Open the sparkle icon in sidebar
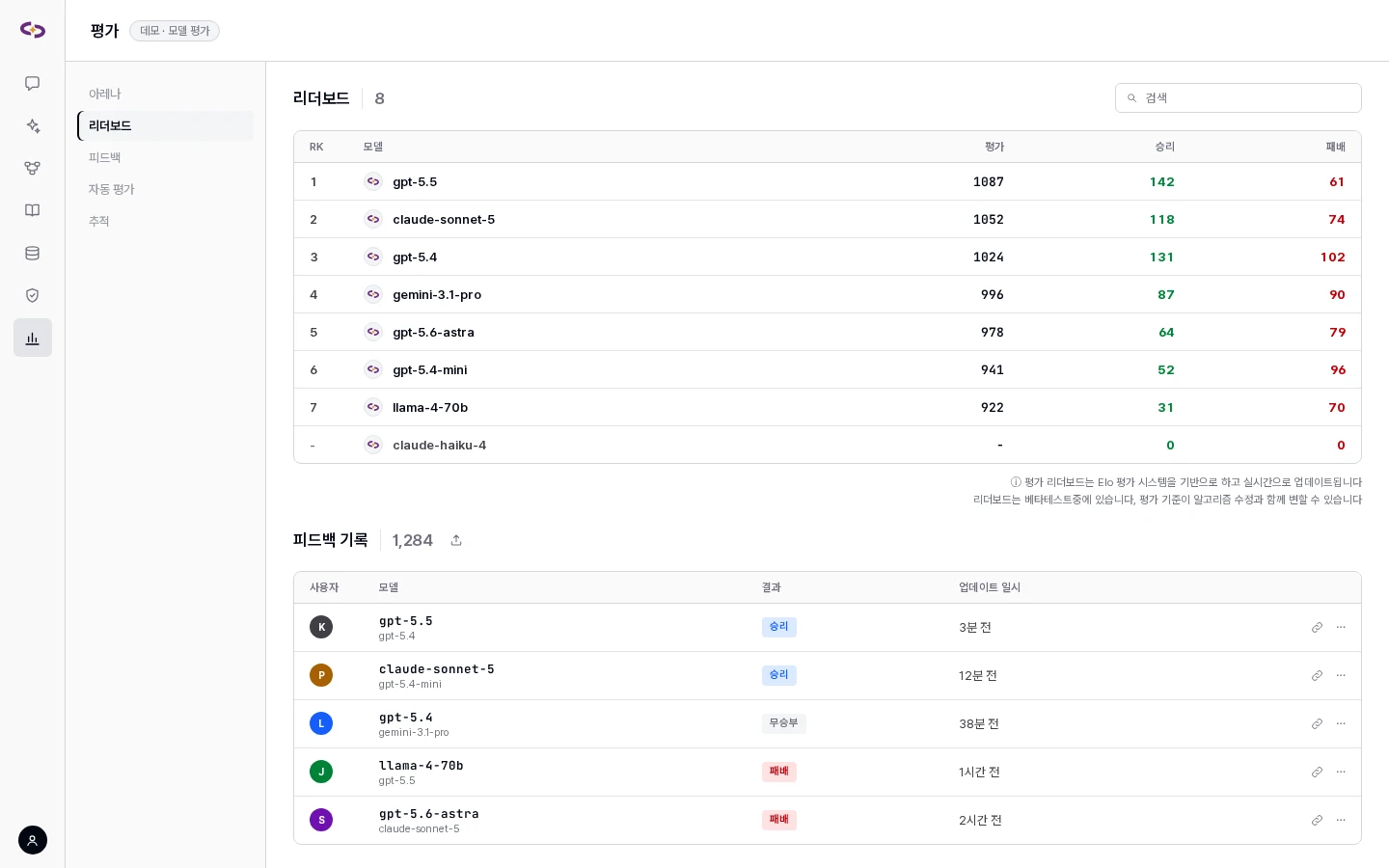The image size is (1389, 868). pyautogui.click(x=32, y=126)
